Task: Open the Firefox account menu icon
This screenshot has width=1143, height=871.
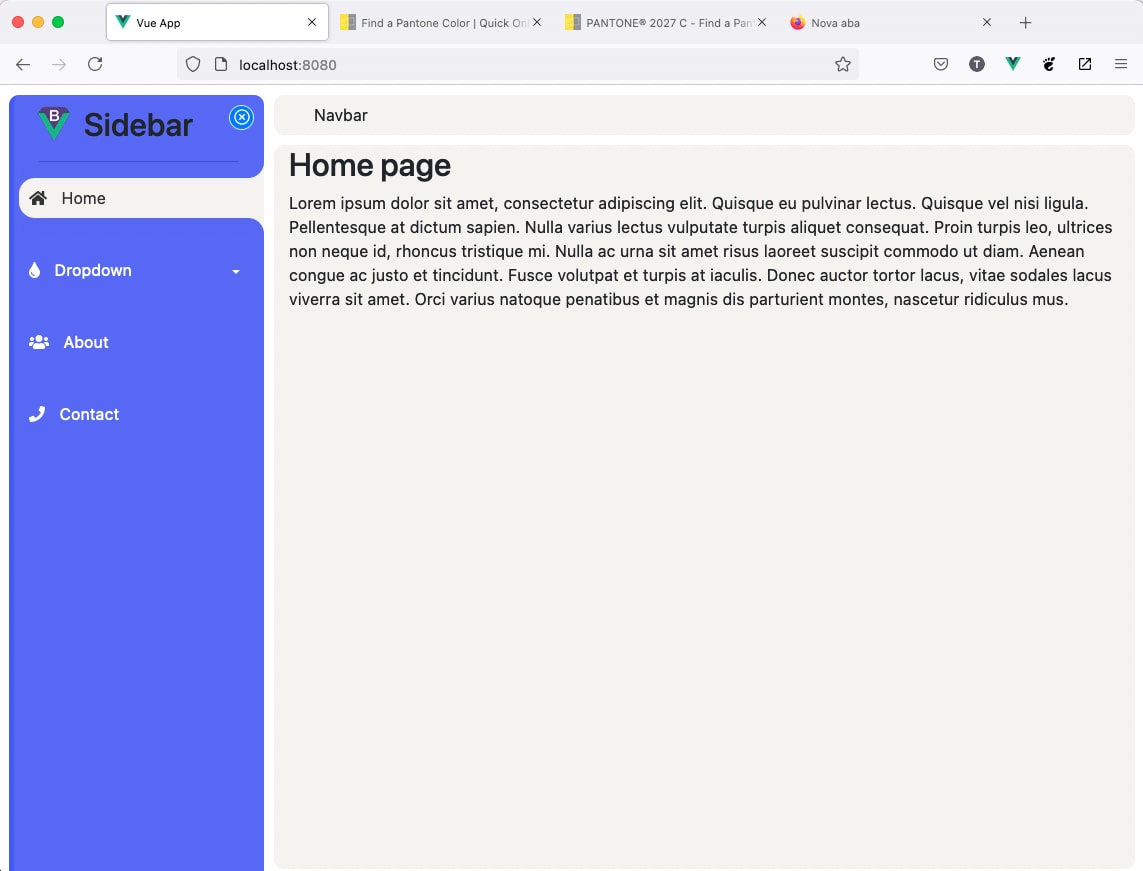Action: point(976,63)
